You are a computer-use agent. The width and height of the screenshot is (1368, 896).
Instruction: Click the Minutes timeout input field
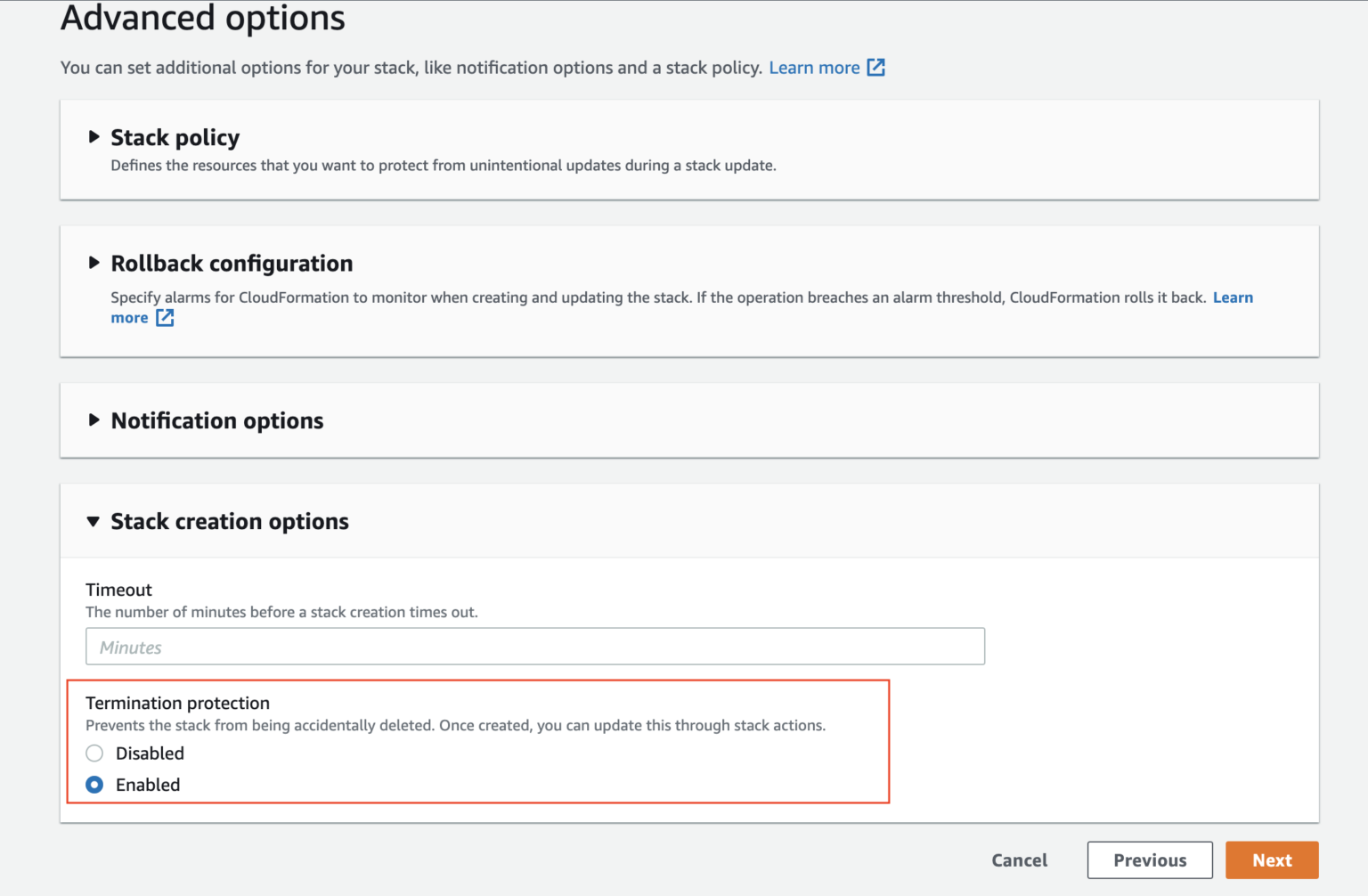534,646
